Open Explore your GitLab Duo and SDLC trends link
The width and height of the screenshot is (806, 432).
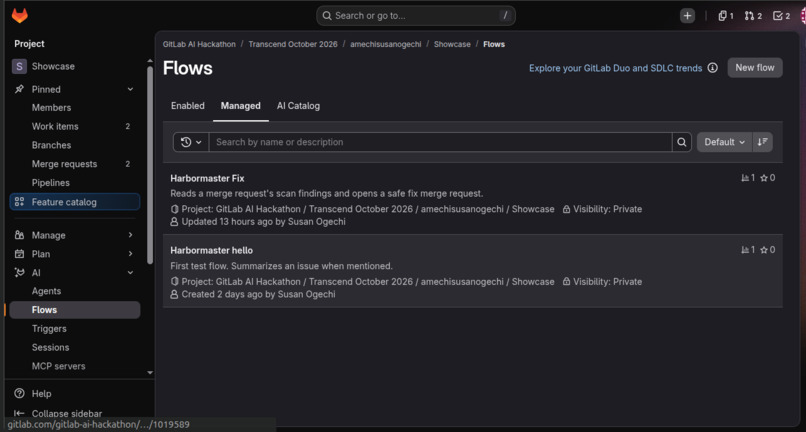click(x=615, y=68)
